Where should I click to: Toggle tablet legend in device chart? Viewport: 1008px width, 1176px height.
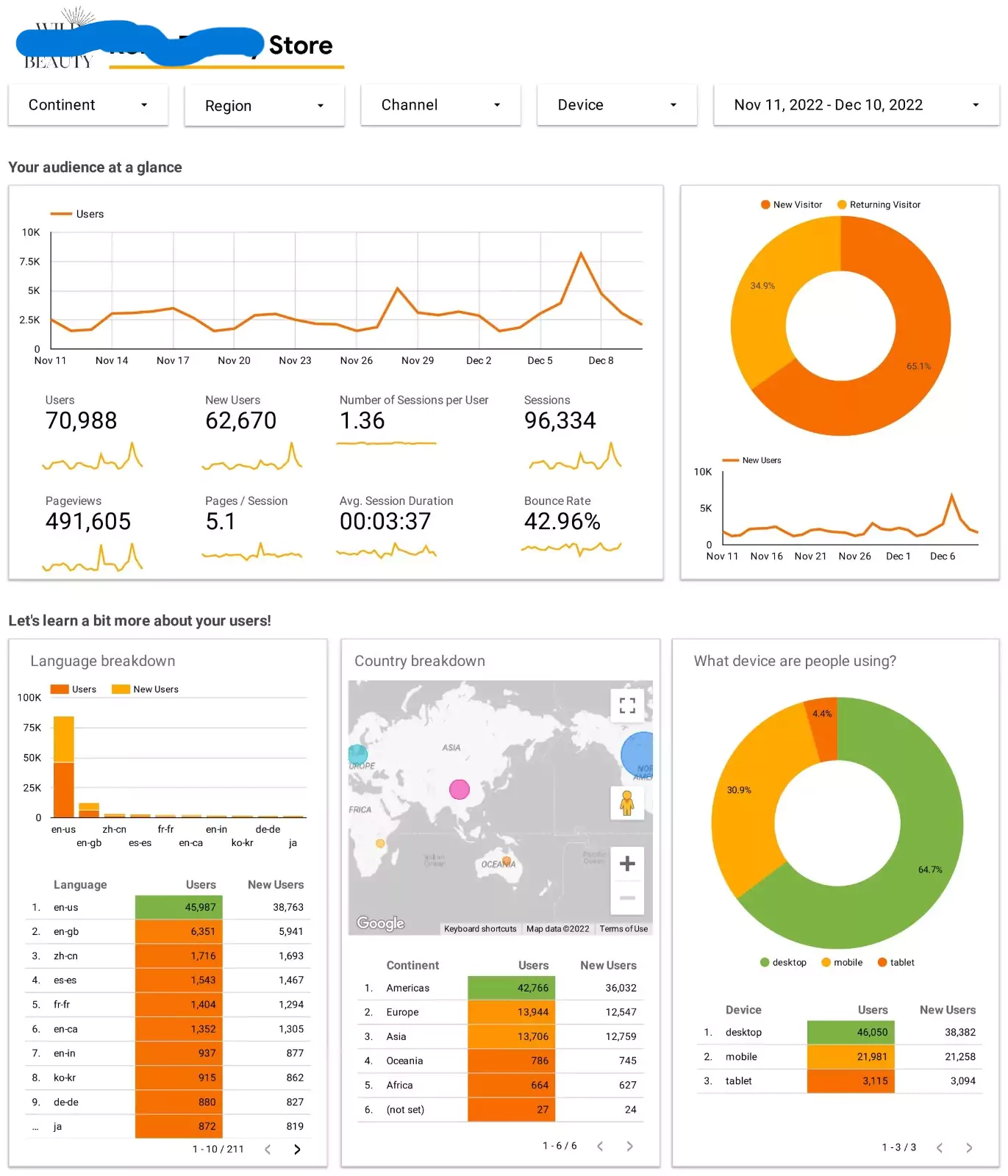coord(896,963)
